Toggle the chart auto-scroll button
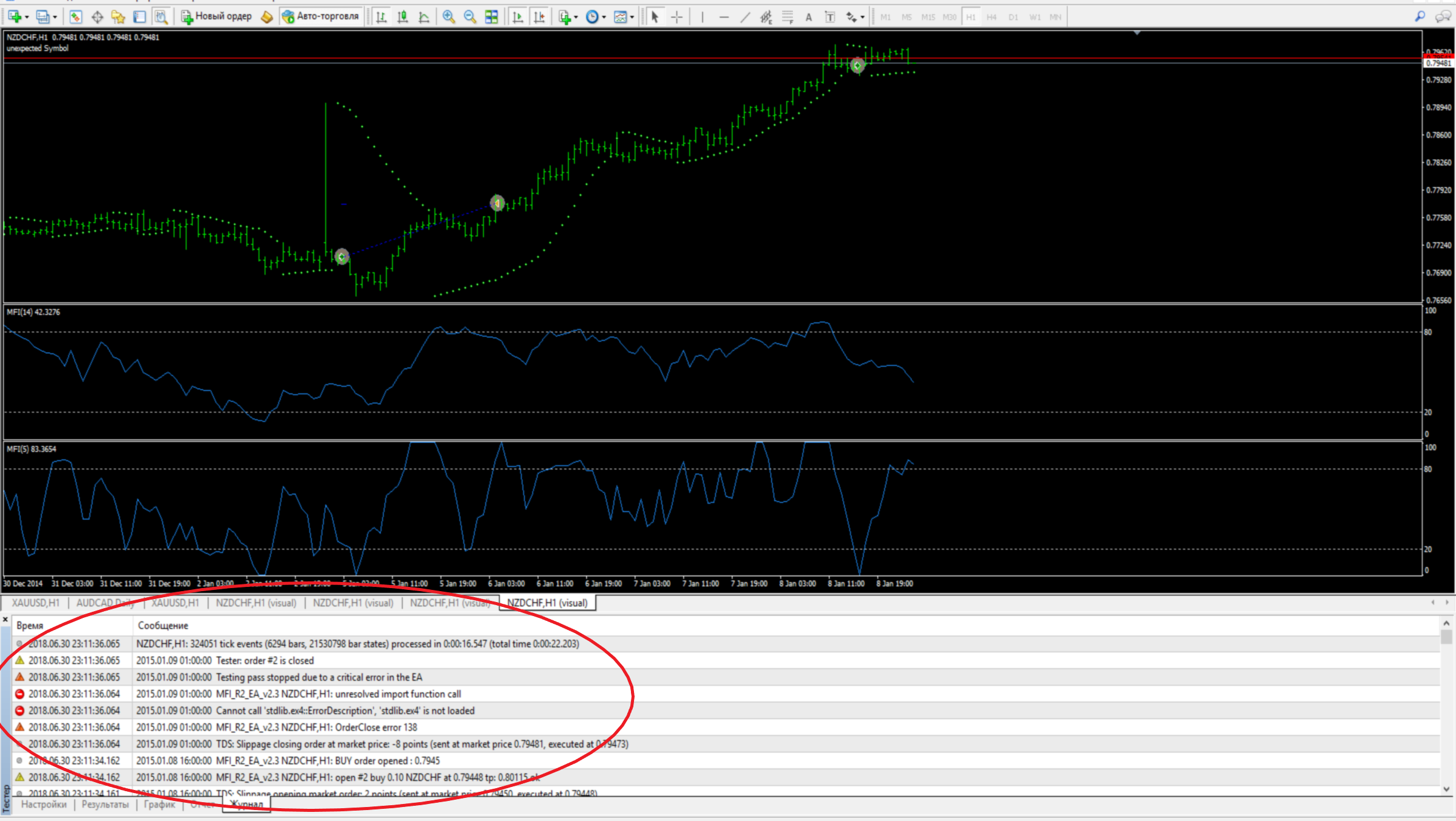This screenshot has width=1456, height=821. pyautogui.click(x=518, y=17)
